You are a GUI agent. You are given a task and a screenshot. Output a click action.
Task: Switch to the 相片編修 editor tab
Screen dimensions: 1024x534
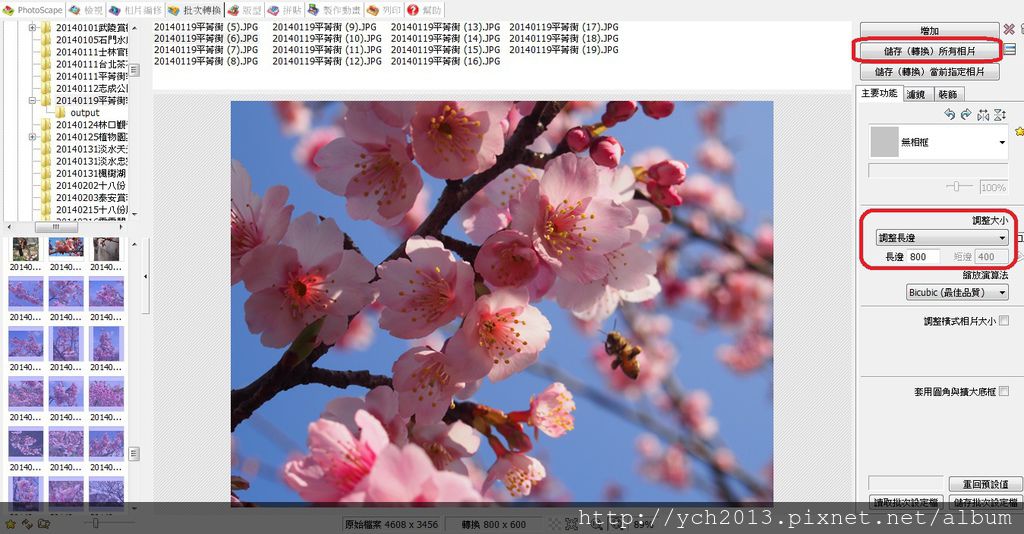coord(135,10)
